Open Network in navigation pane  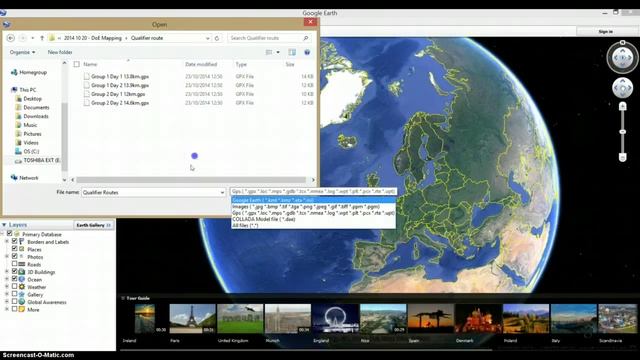[24, 178]
